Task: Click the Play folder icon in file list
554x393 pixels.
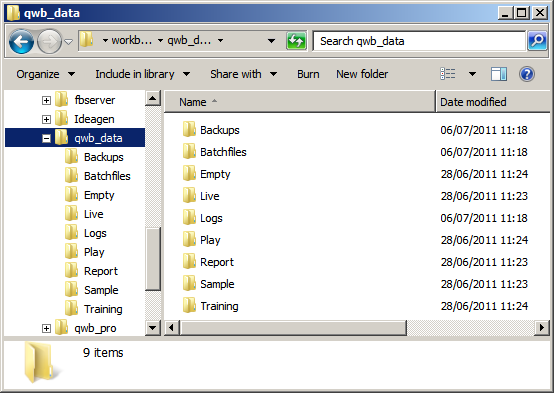Action: click(189, 240)
